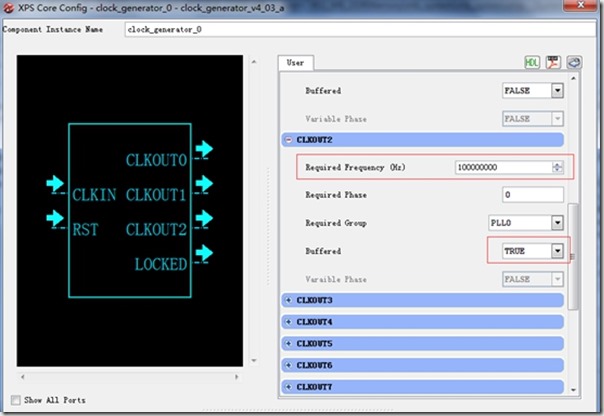Click the RST input arrow in diagram

coord(55,218)
